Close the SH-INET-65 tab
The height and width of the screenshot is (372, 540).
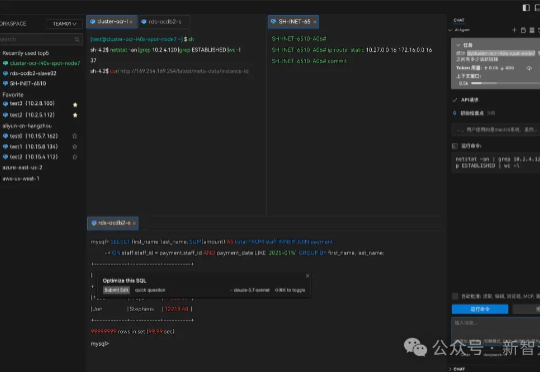tap(314, 22)
